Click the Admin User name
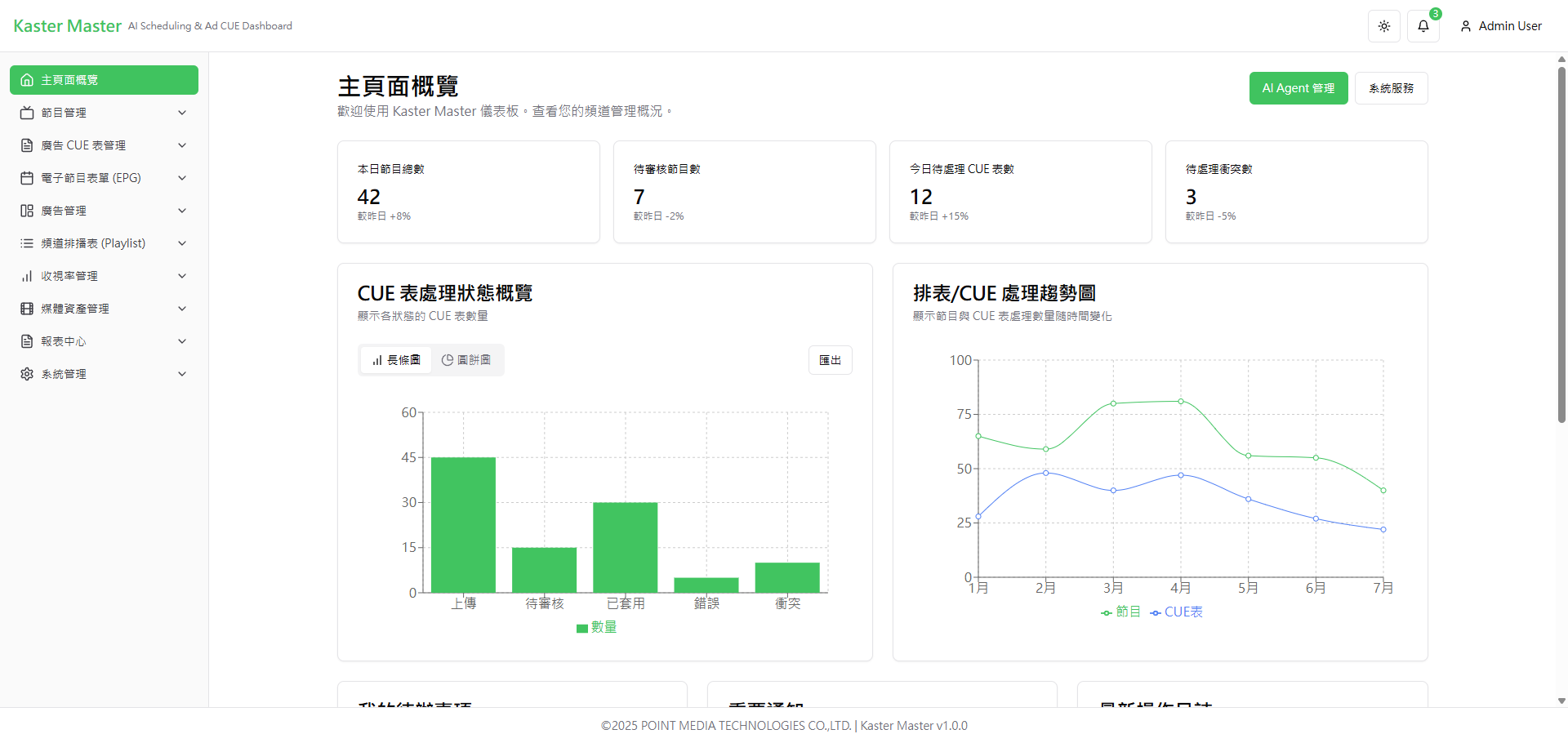 [1510, 26]
